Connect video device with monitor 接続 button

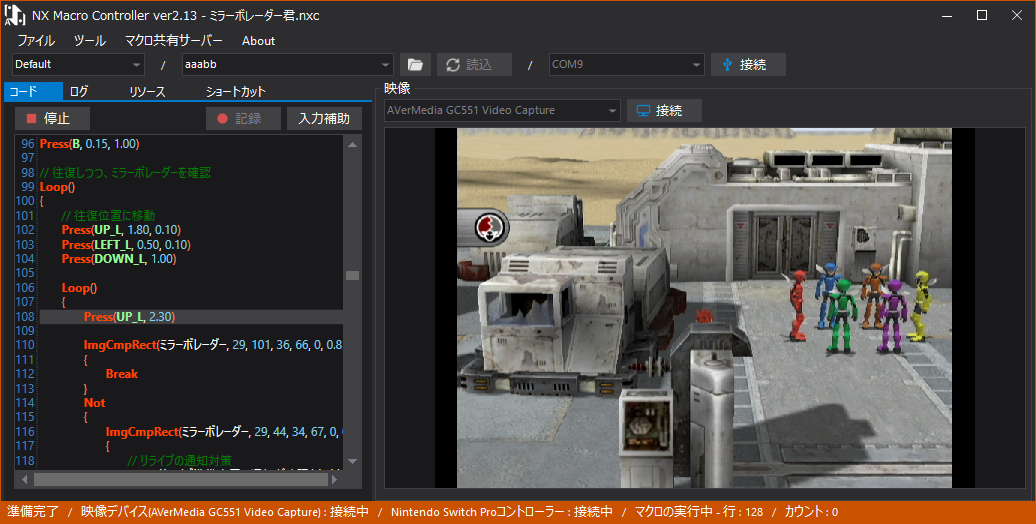[x=664, y=110]
